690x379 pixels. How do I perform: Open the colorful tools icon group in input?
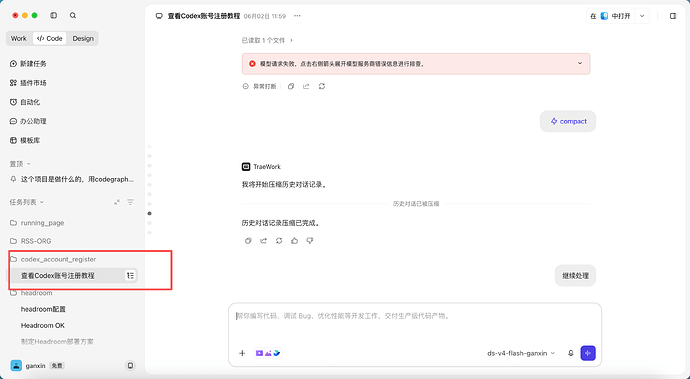tap(268, 353)
